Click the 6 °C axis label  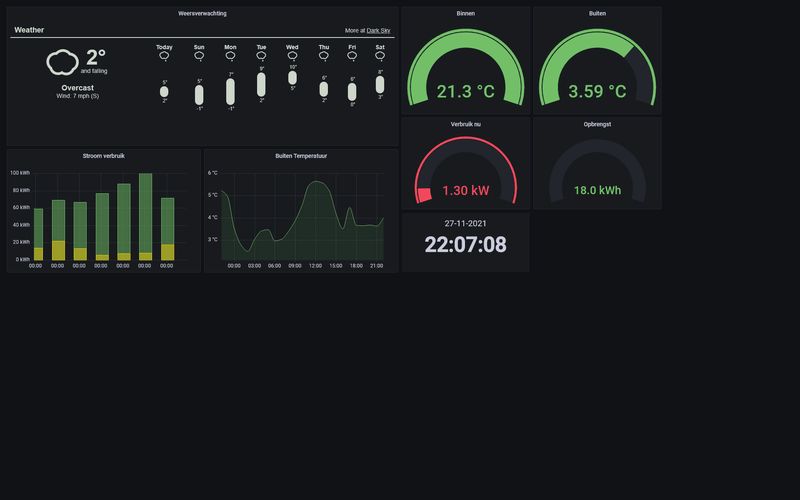point(213,173)
